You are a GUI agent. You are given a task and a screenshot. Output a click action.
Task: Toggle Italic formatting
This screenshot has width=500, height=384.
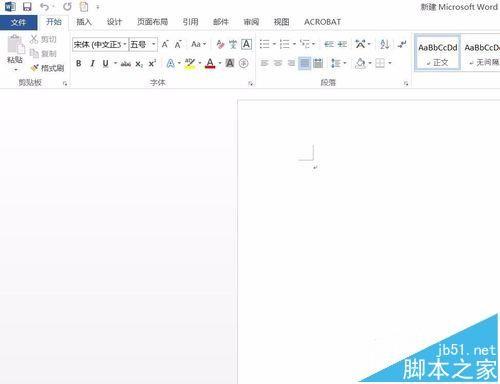click(x=92, y=63)
